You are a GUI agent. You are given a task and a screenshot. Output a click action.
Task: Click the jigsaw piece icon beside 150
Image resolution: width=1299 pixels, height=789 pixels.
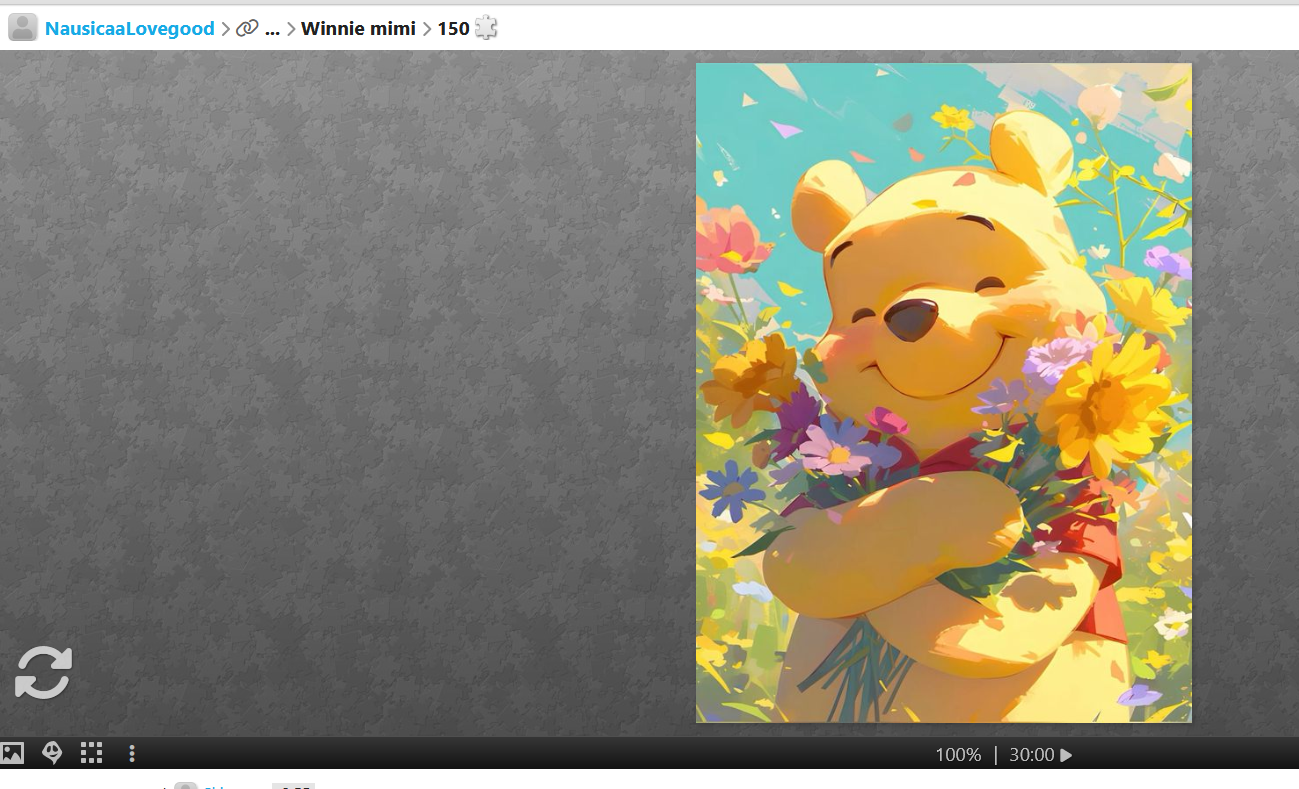click(486, 28)
